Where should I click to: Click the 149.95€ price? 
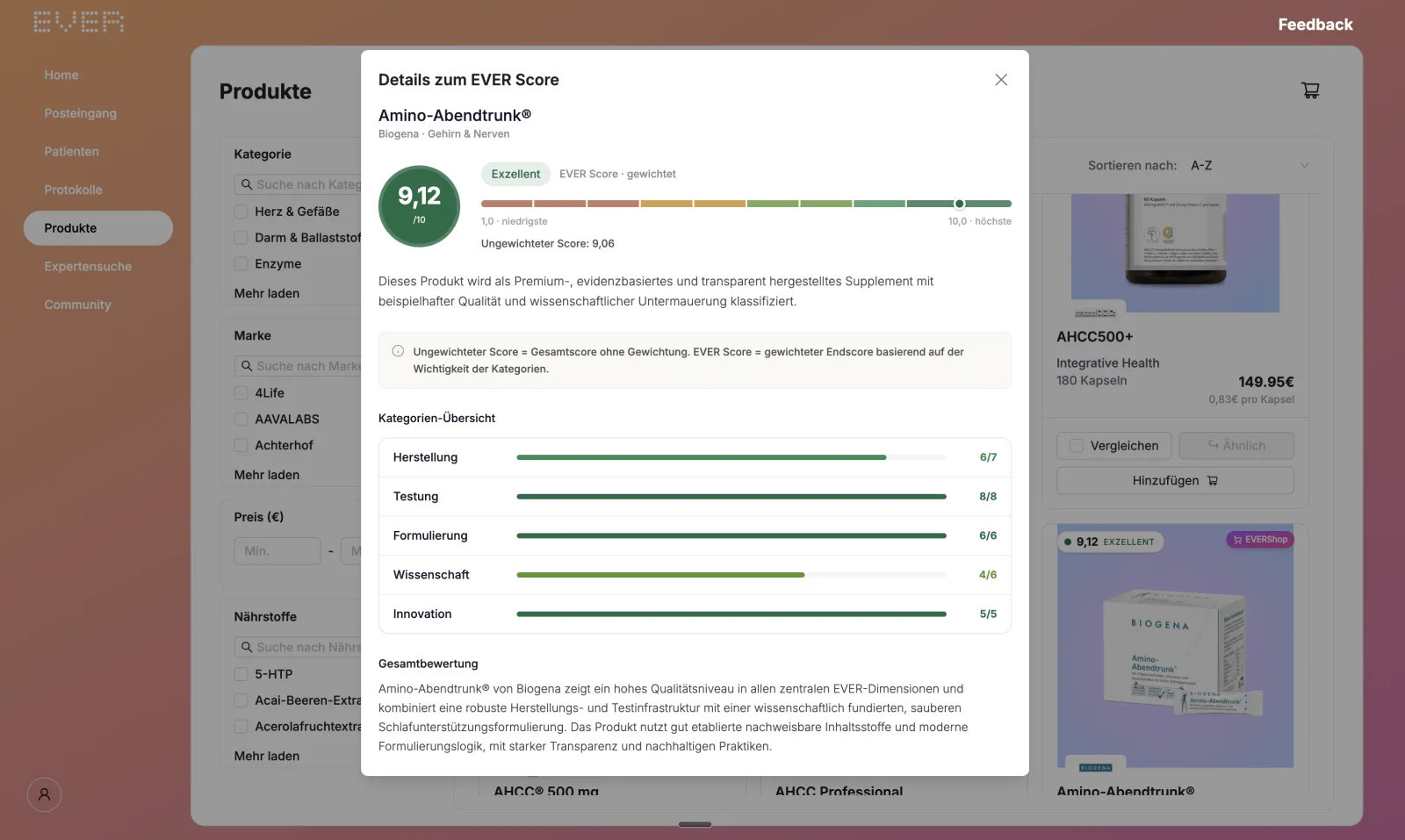click(x=1265, y=382)
